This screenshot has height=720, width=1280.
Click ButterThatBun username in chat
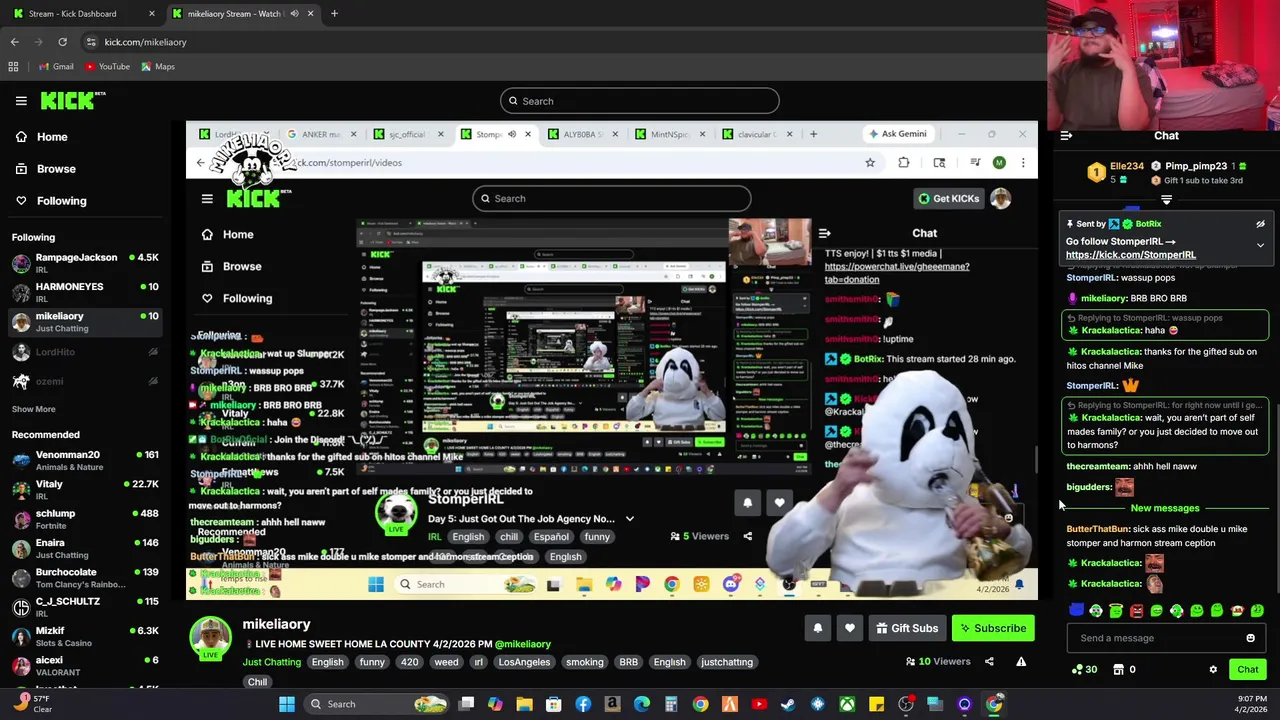[x=1097, y=529]
